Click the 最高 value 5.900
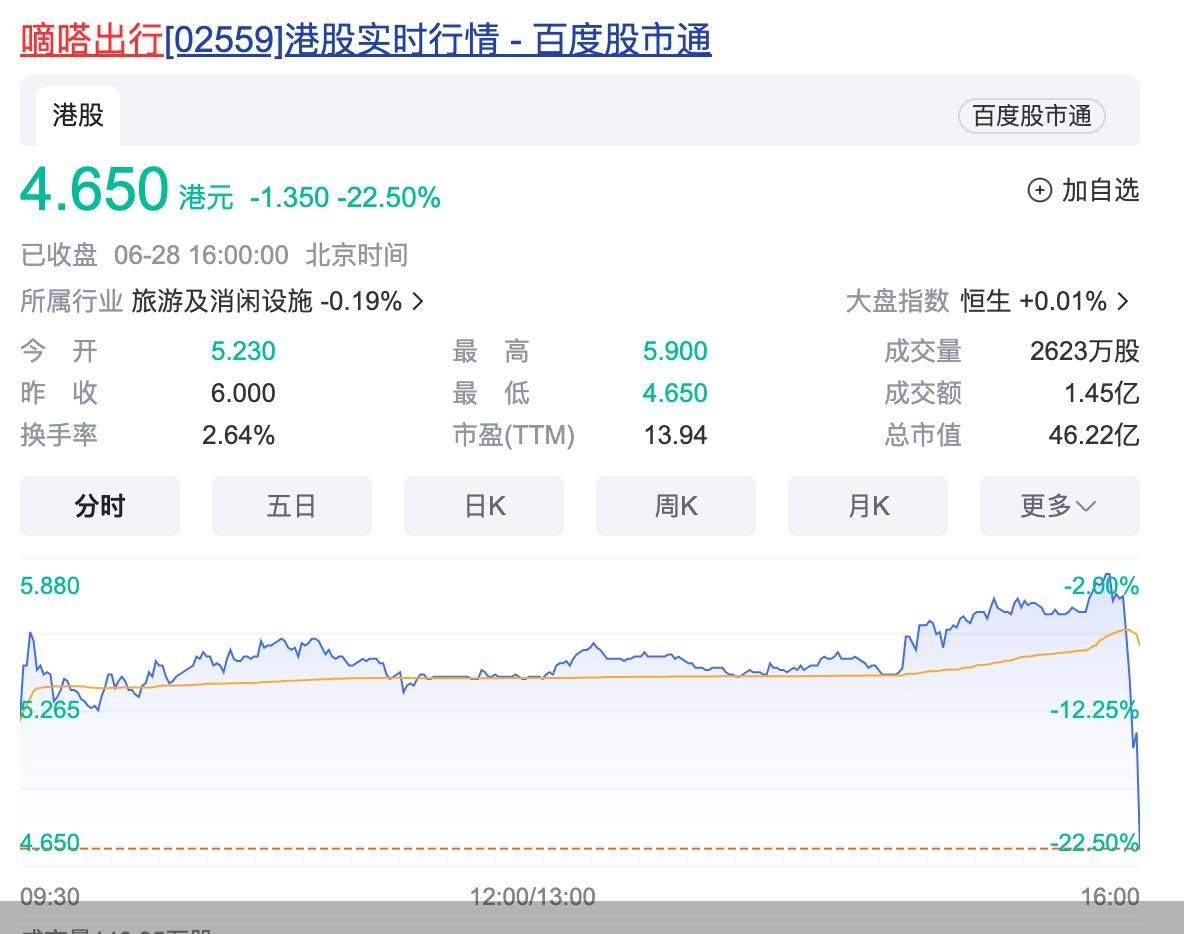 (x=675, y=351)
